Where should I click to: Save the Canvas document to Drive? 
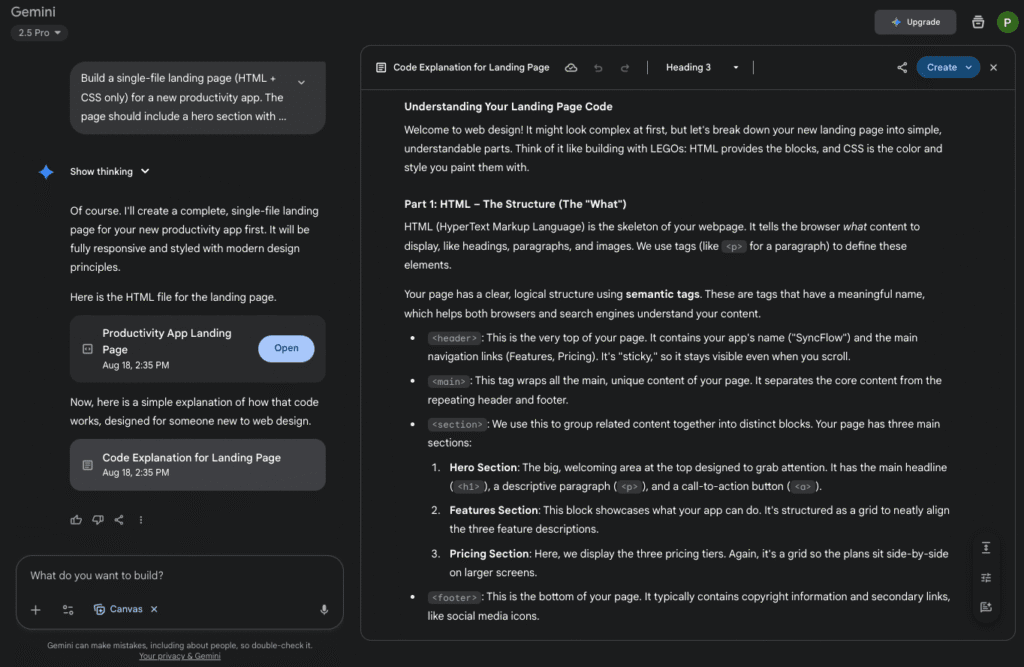(571, 67)
